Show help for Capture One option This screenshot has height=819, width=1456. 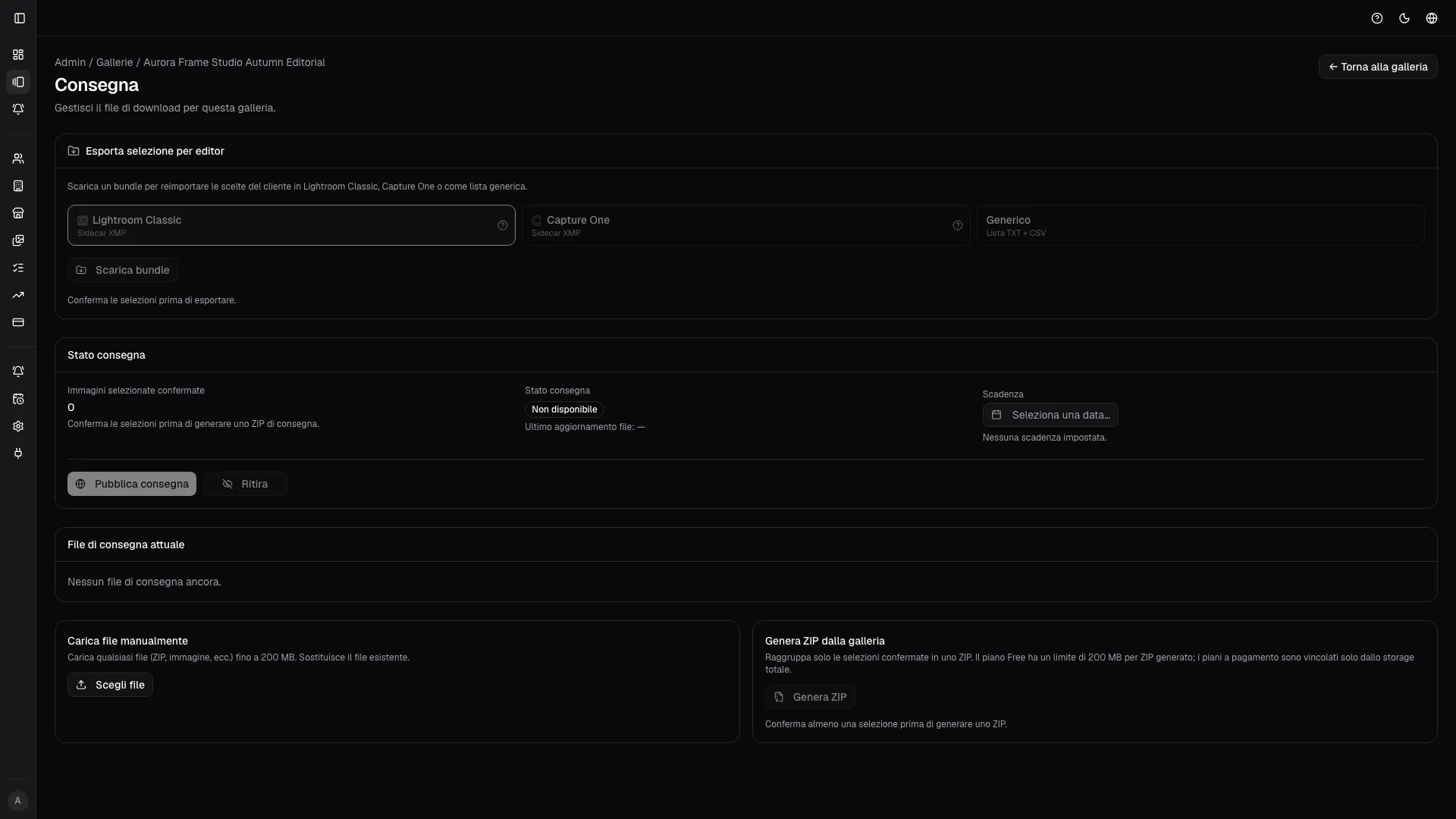(958, 225)
